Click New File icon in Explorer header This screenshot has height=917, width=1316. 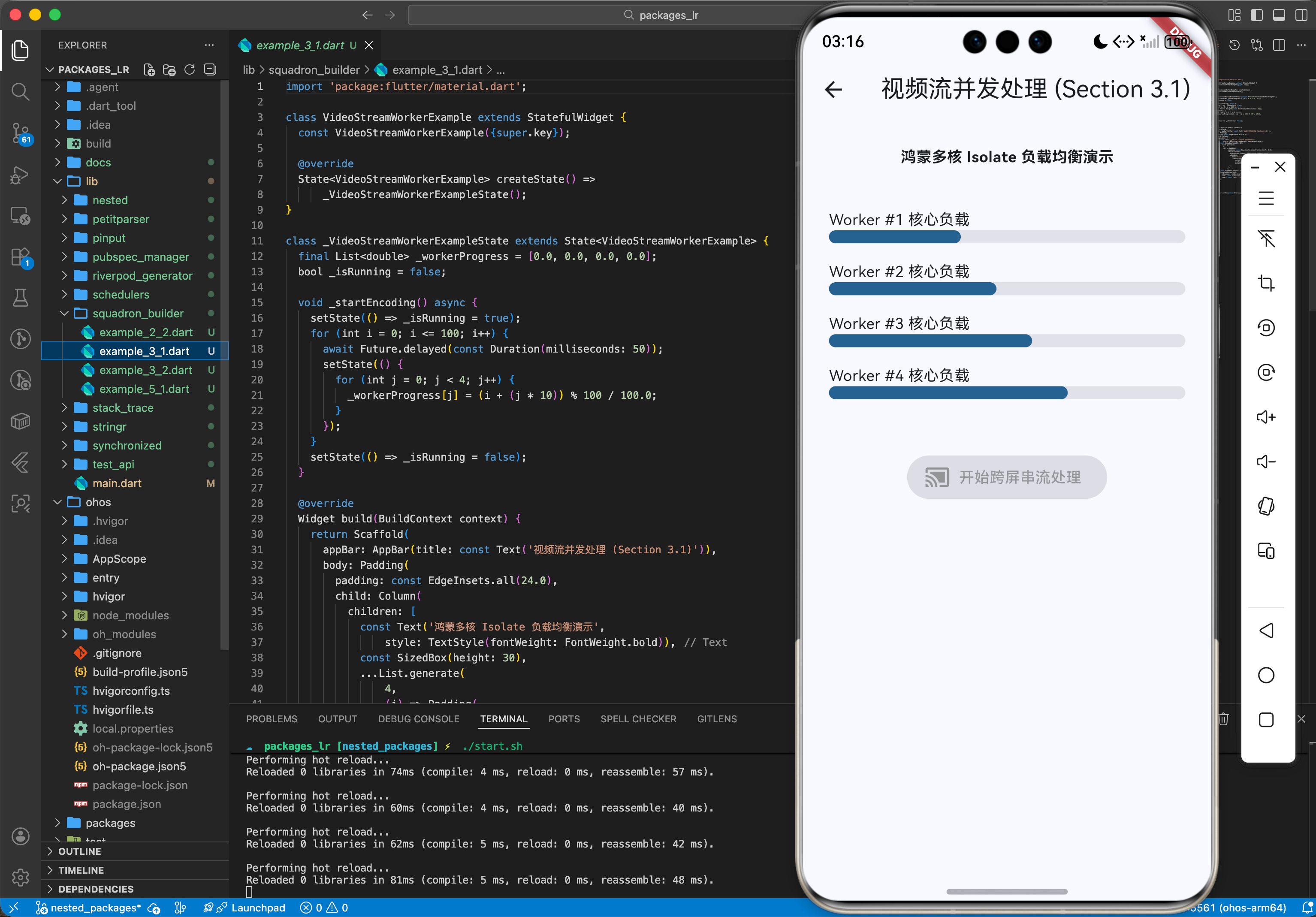pyautogui.click(x=149, y=70)
